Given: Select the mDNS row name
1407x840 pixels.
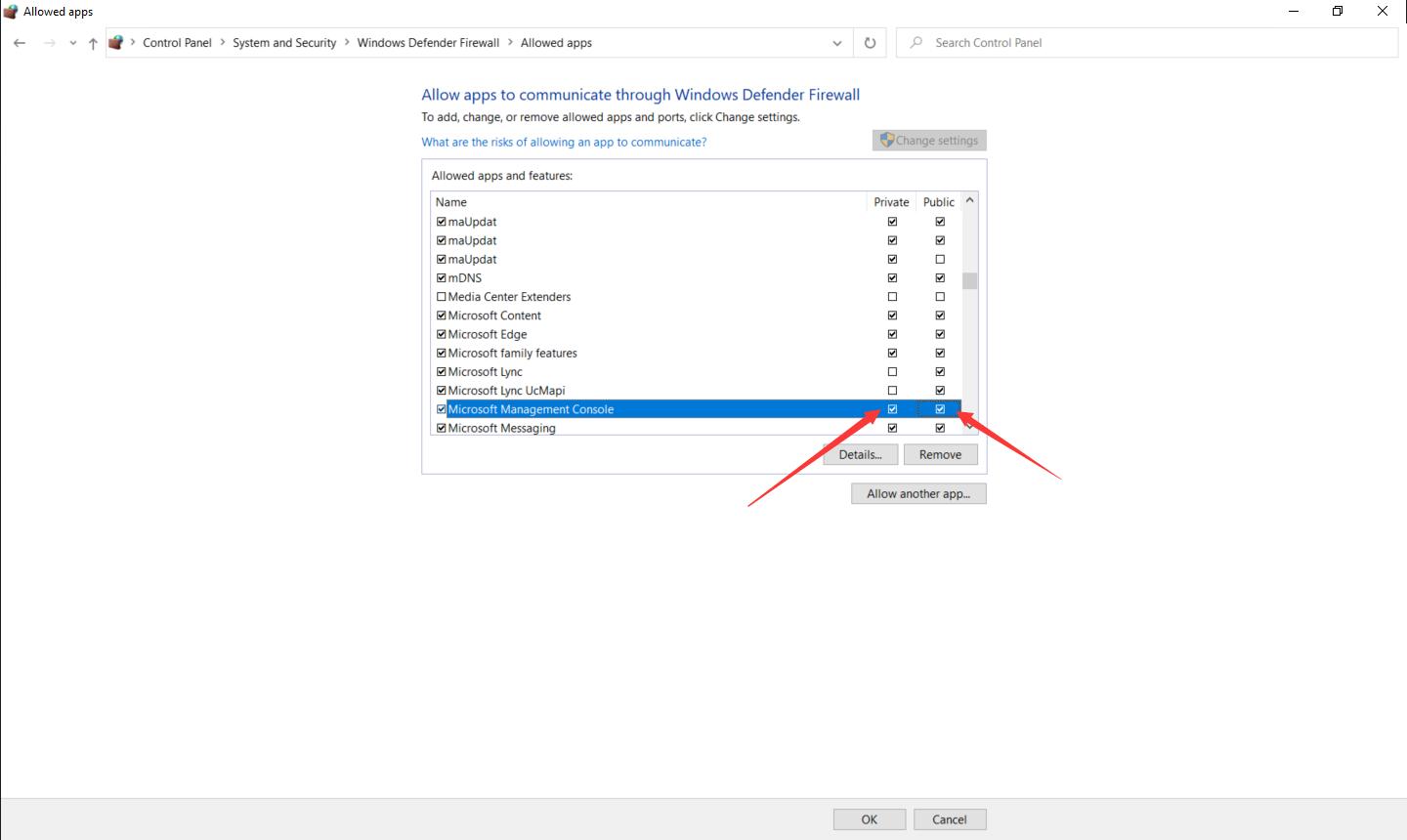Looking at the screenshot, I should [x=465, y=277].
